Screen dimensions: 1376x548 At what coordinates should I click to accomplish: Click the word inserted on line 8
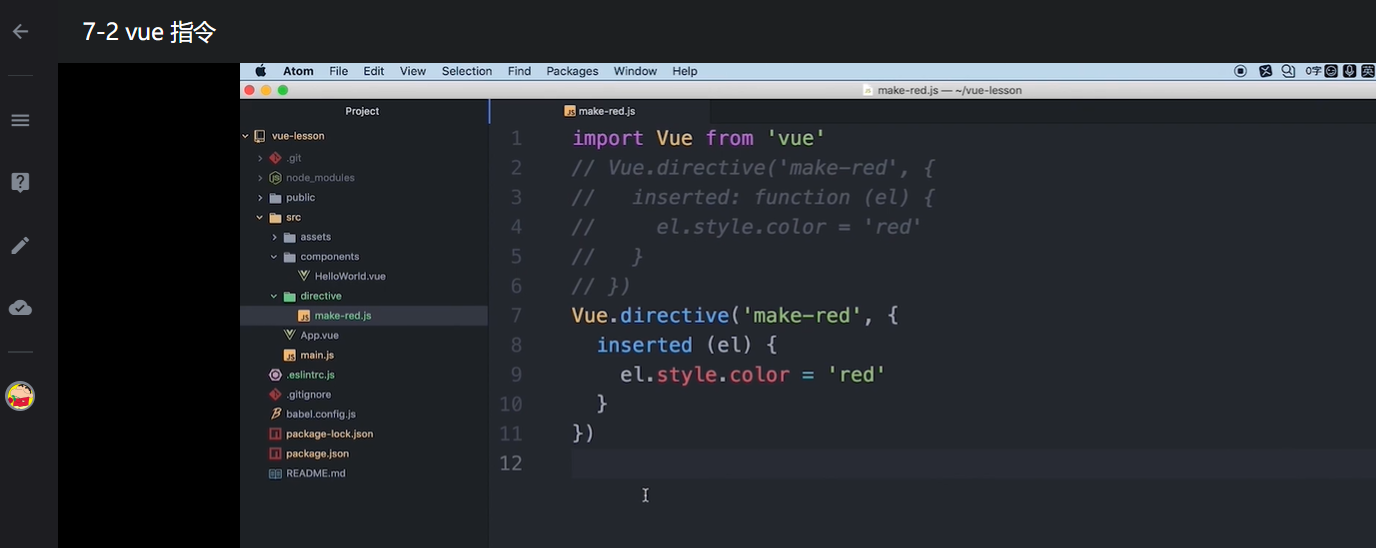point(644,344)
